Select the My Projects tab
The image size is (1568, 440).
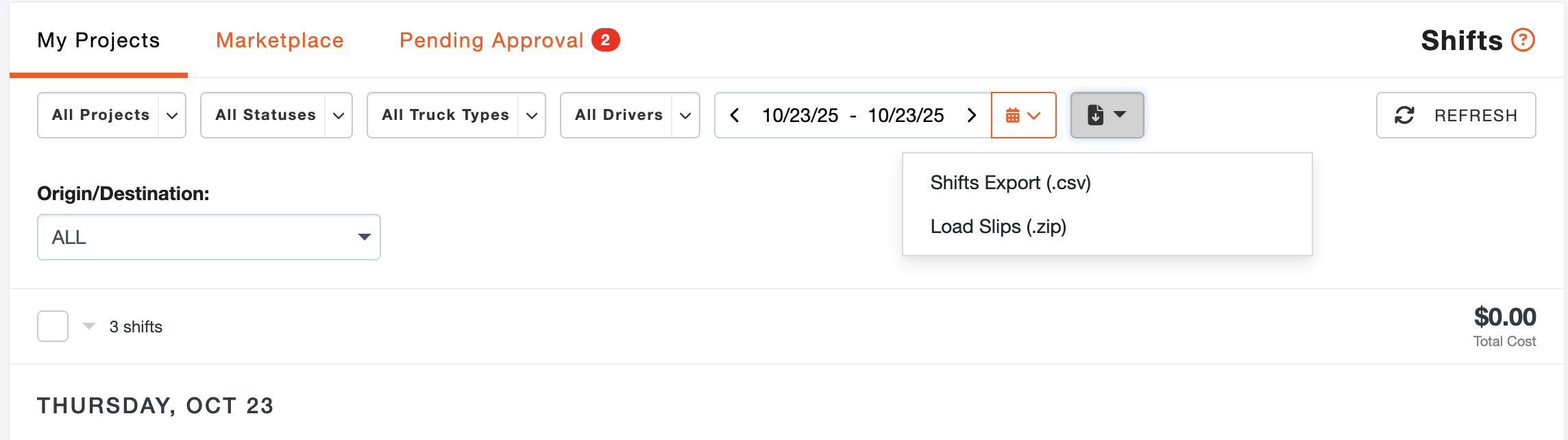[x=99, y=40]
